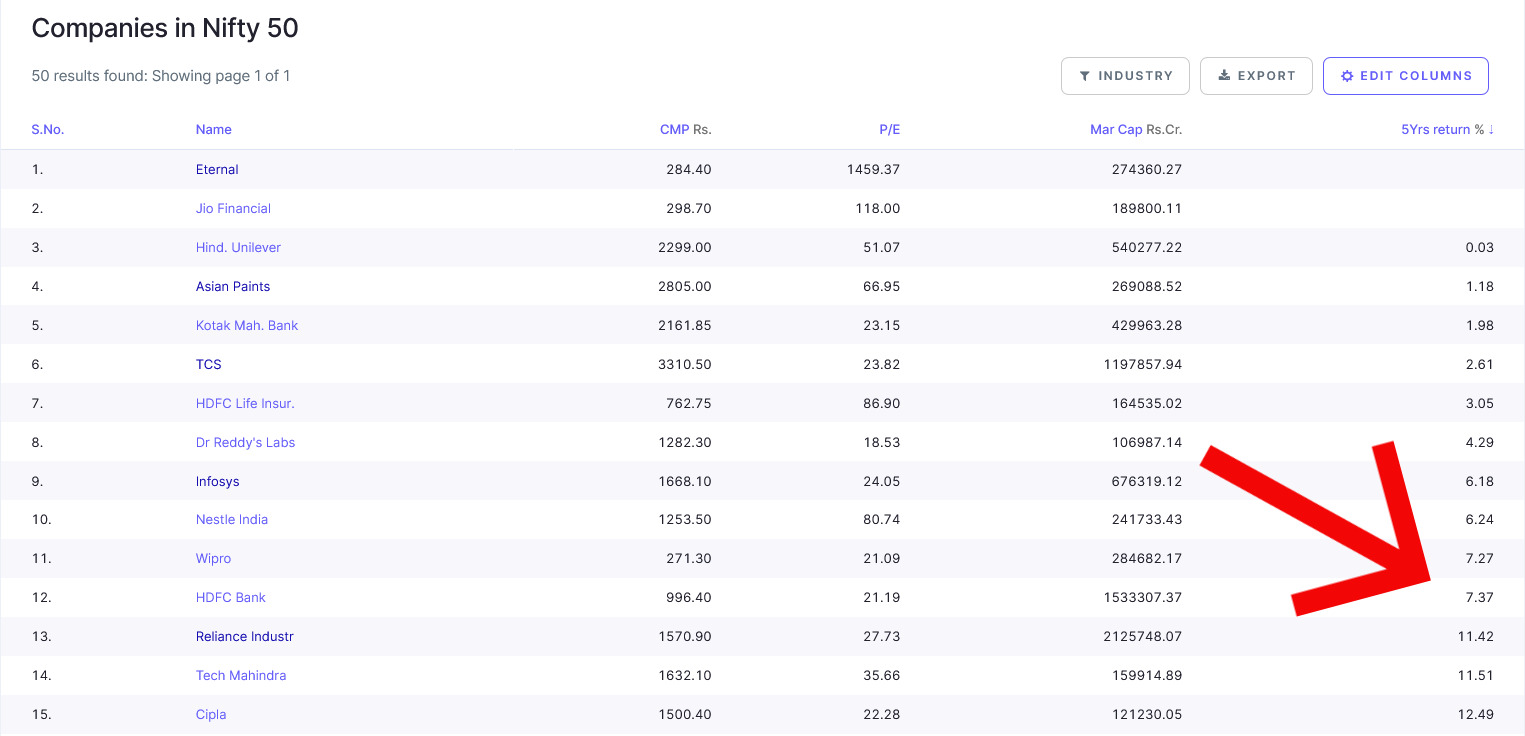Open the HDFC Life Insur. link
Viewport: 1525px width, 736px height.
click(x=245, y=404)
